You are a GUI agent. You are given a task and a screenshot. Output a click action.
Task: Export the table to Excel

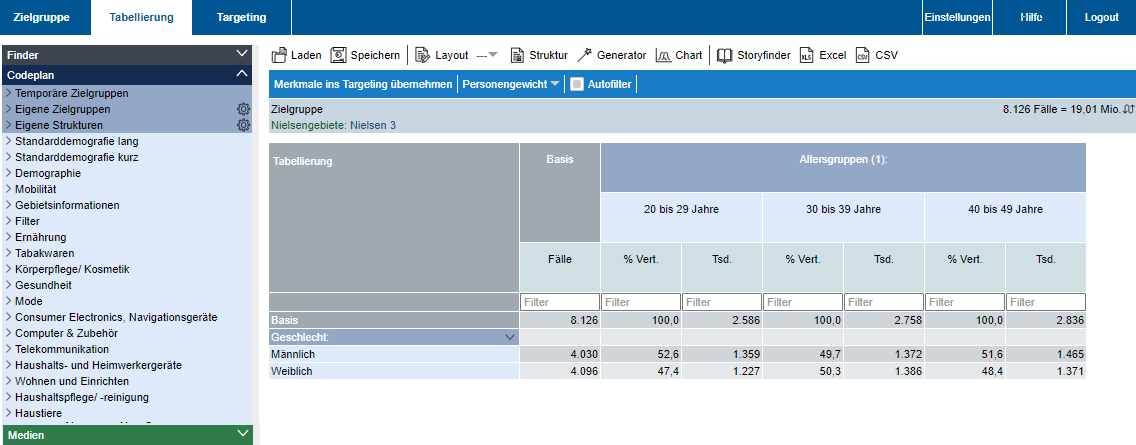click(806, 55)
